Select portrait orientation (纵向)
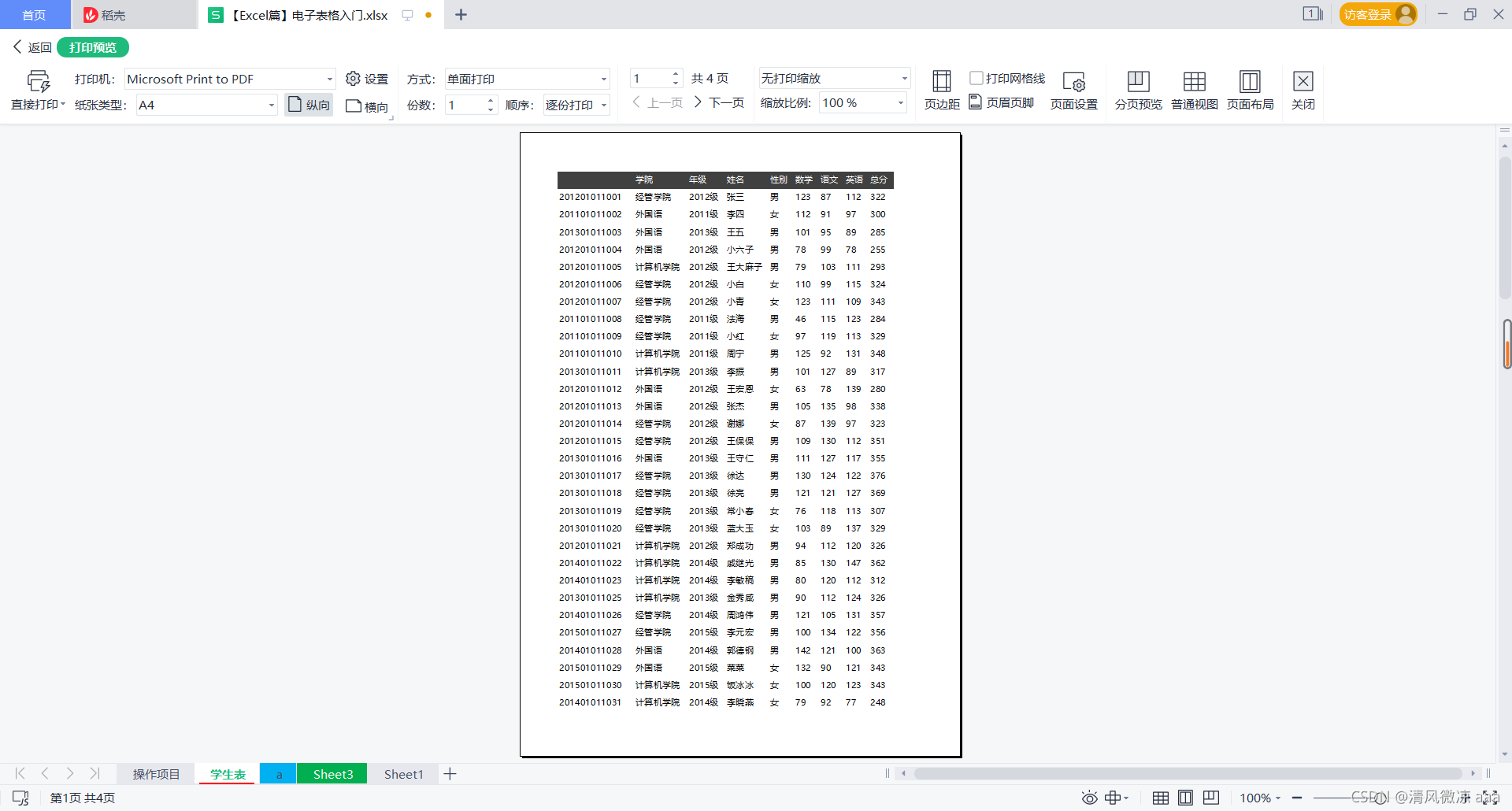The height and width of the screenshot is (811, 1512). [309, 105]
